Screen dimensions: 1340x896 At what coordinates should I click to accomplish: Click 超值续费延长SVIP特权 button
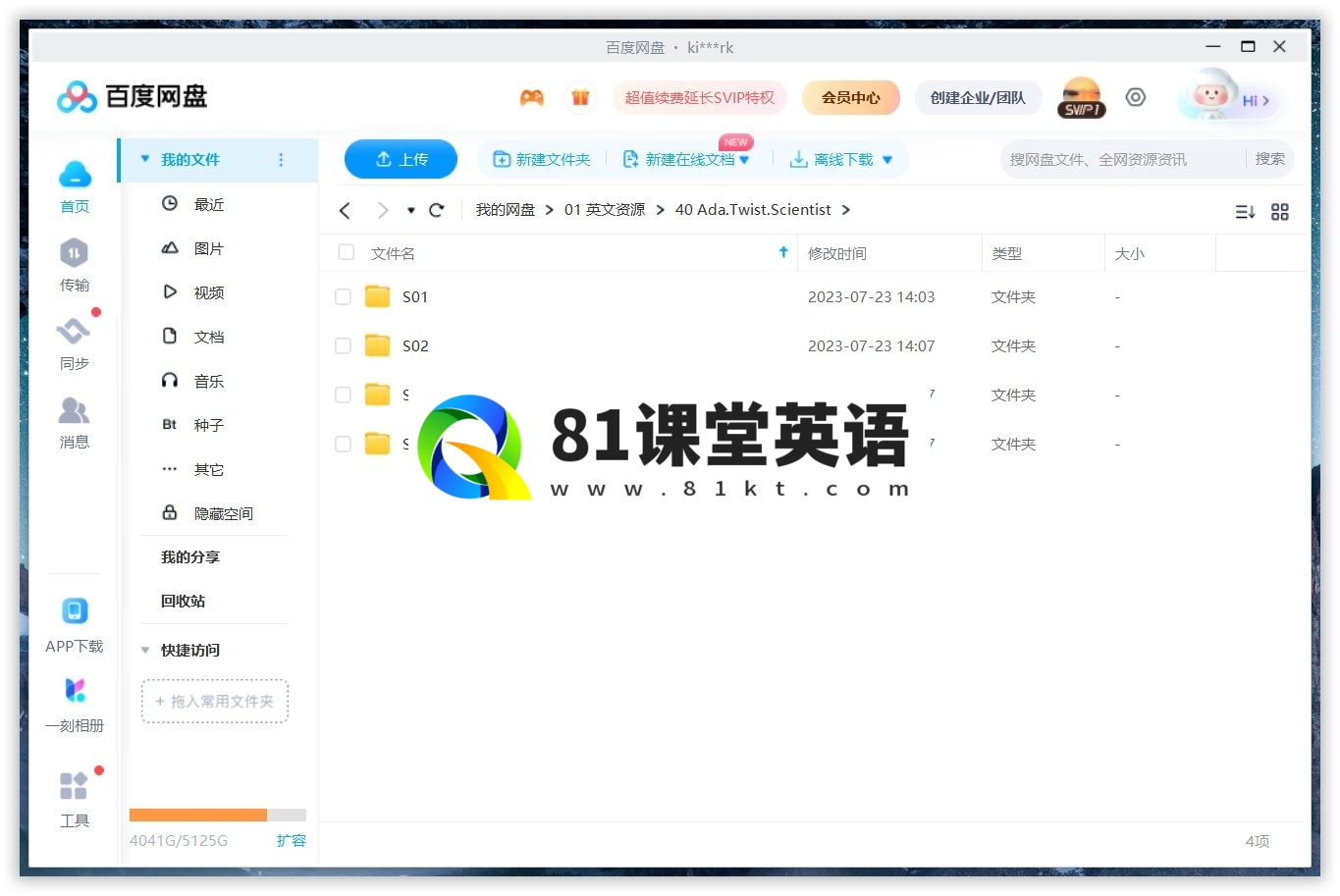(x=700, y=98)
